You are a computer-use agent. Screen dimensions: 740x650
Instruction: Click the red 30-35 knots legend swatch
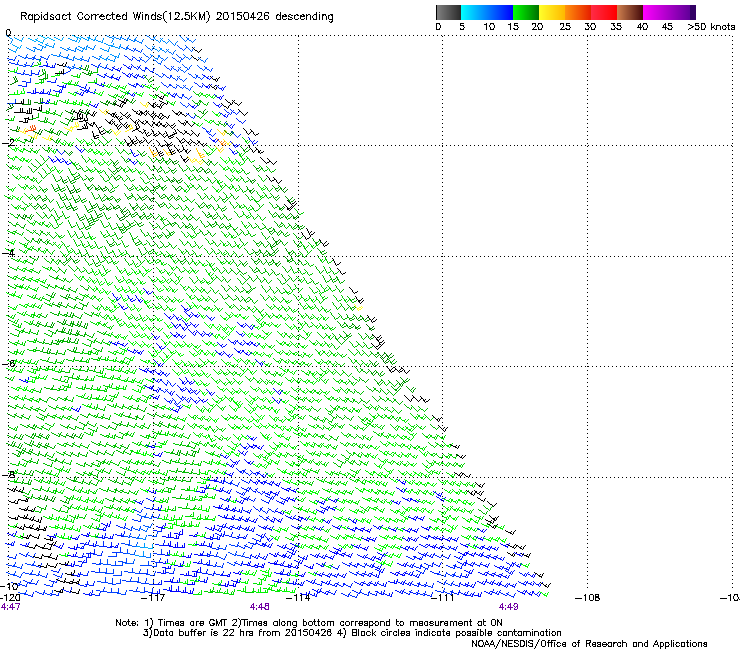click(604, 12)
